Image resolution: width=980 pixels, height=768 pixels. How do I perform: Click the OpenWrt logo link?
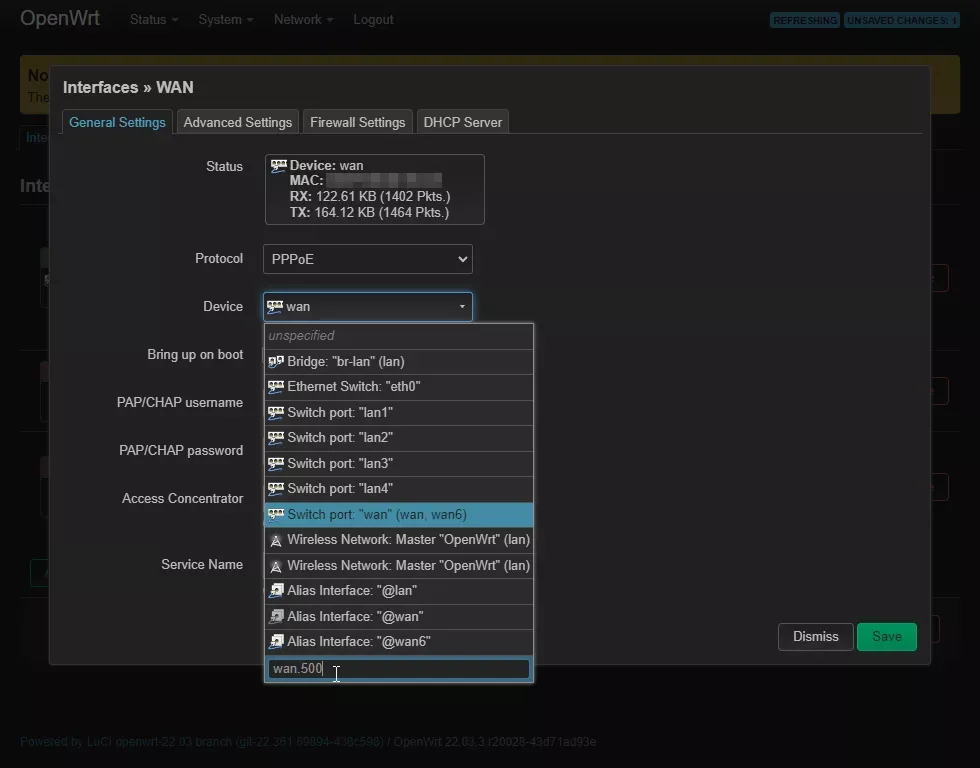tap(59, 18)
